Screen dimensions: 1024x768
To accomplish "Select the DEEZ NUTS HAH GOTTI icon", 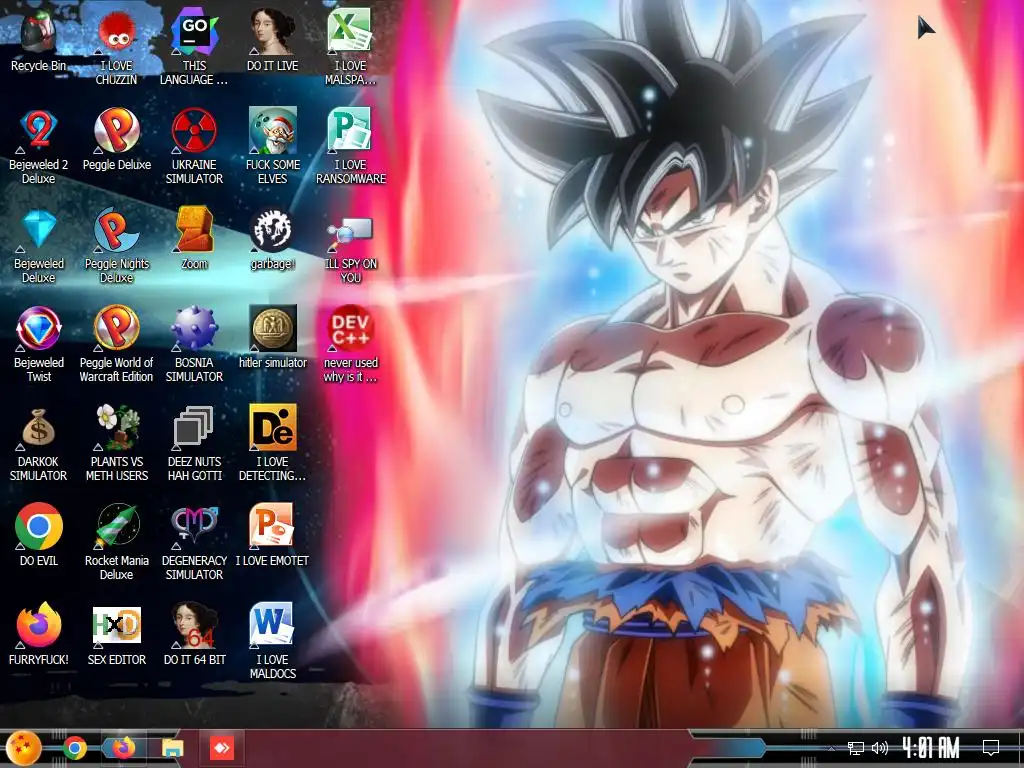I will (x=194, y=428).
